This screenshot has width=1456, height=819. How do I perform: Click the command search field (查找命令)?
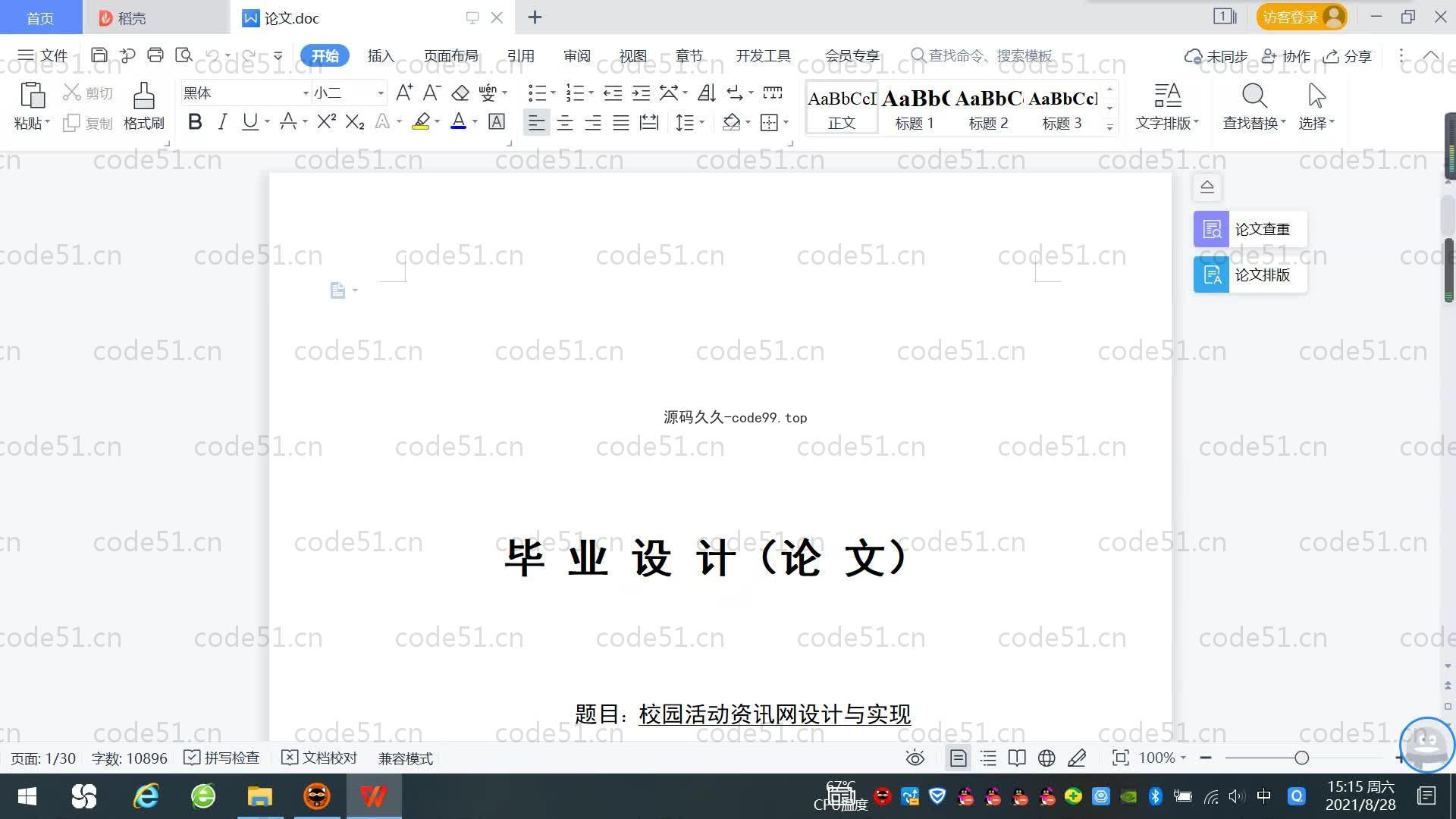coord(982,55)
